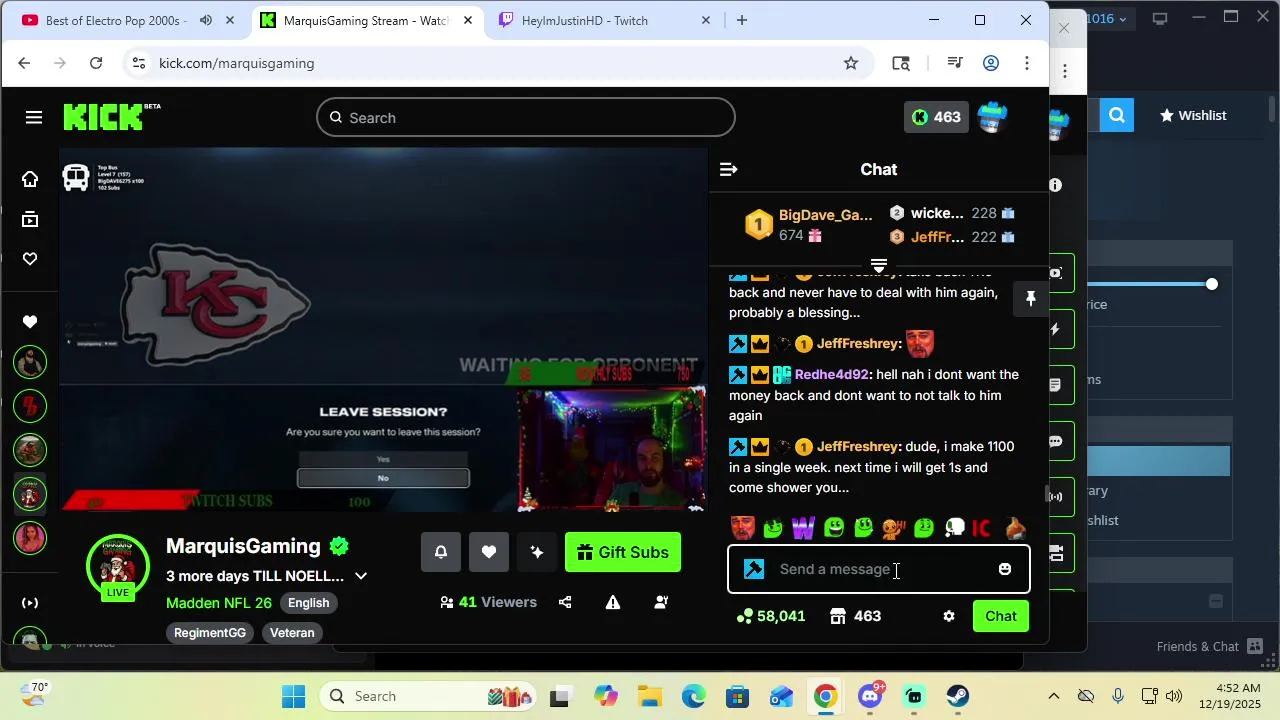
Task: Click the stream webcam overlay
Action: pyautogui.click(x=611, y=449)
